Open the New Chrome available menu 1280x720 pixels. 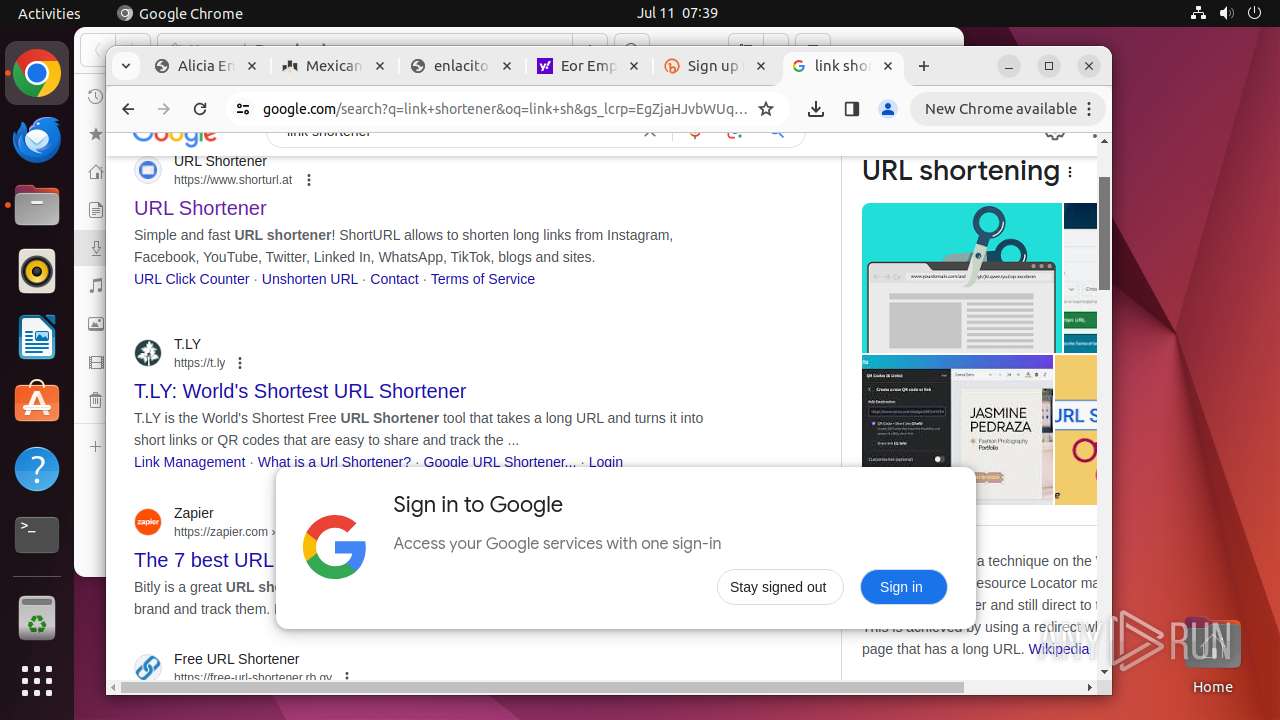pos(1008,109)
